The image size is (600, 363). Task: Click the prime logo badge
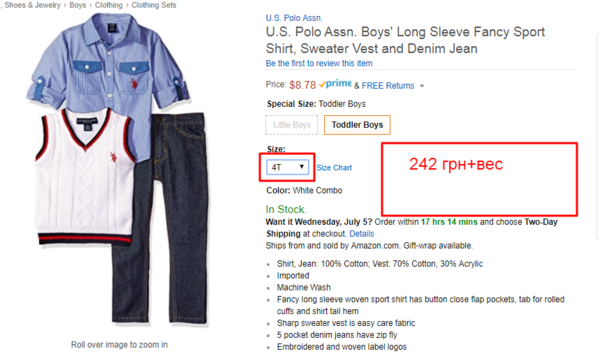[x=335, y=84]
